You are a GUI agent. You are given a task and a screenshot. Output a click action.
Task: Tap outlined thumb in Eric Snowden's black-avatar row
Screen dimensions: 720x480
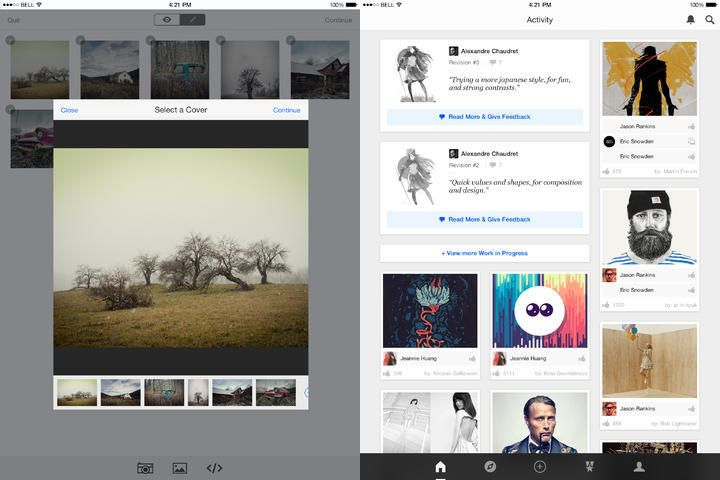pos(691,141)
